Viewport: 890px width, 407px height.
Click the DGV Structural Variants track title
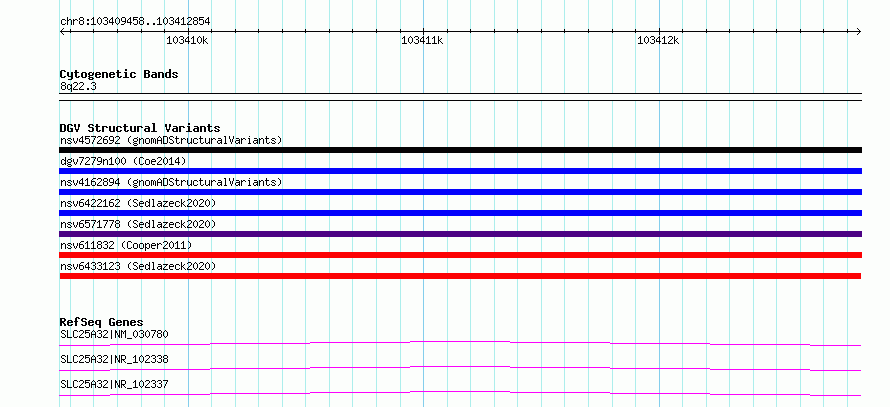(x=140, y=128)
